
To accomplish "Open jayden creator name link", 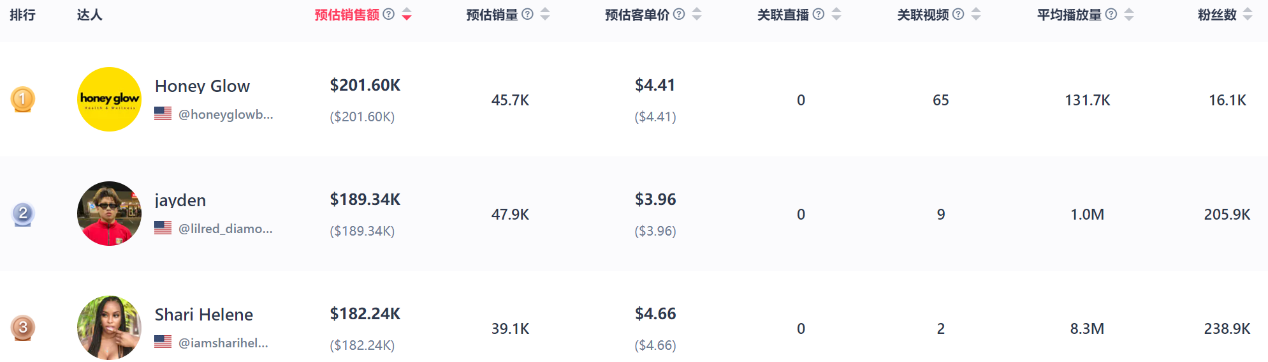I will click(x=180, y=200).
